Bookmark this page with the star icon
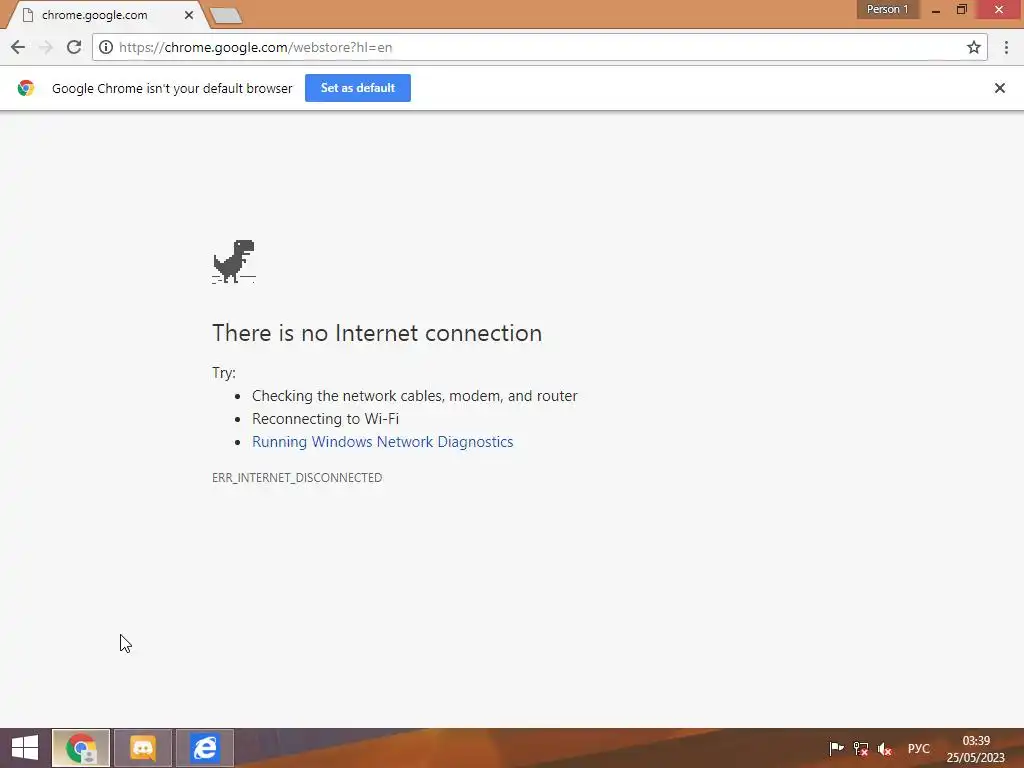 pos(974,47)
